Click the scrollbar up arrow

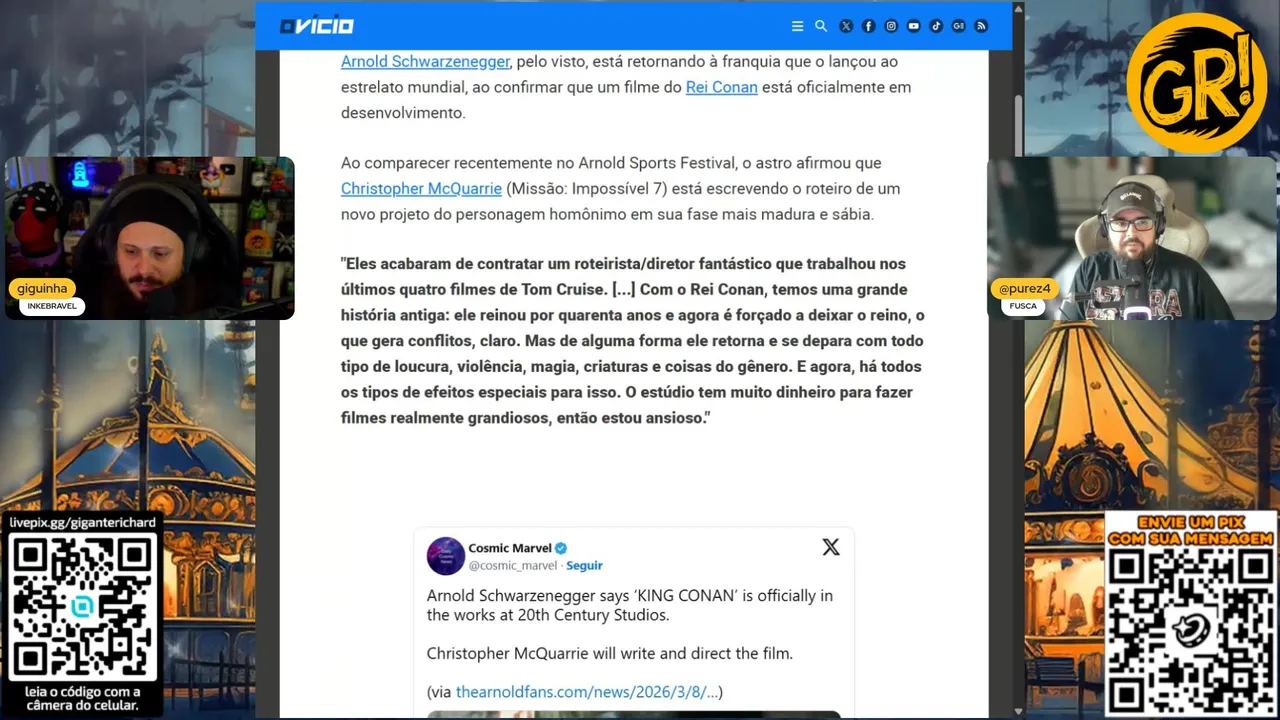[x=1018, y=9]
